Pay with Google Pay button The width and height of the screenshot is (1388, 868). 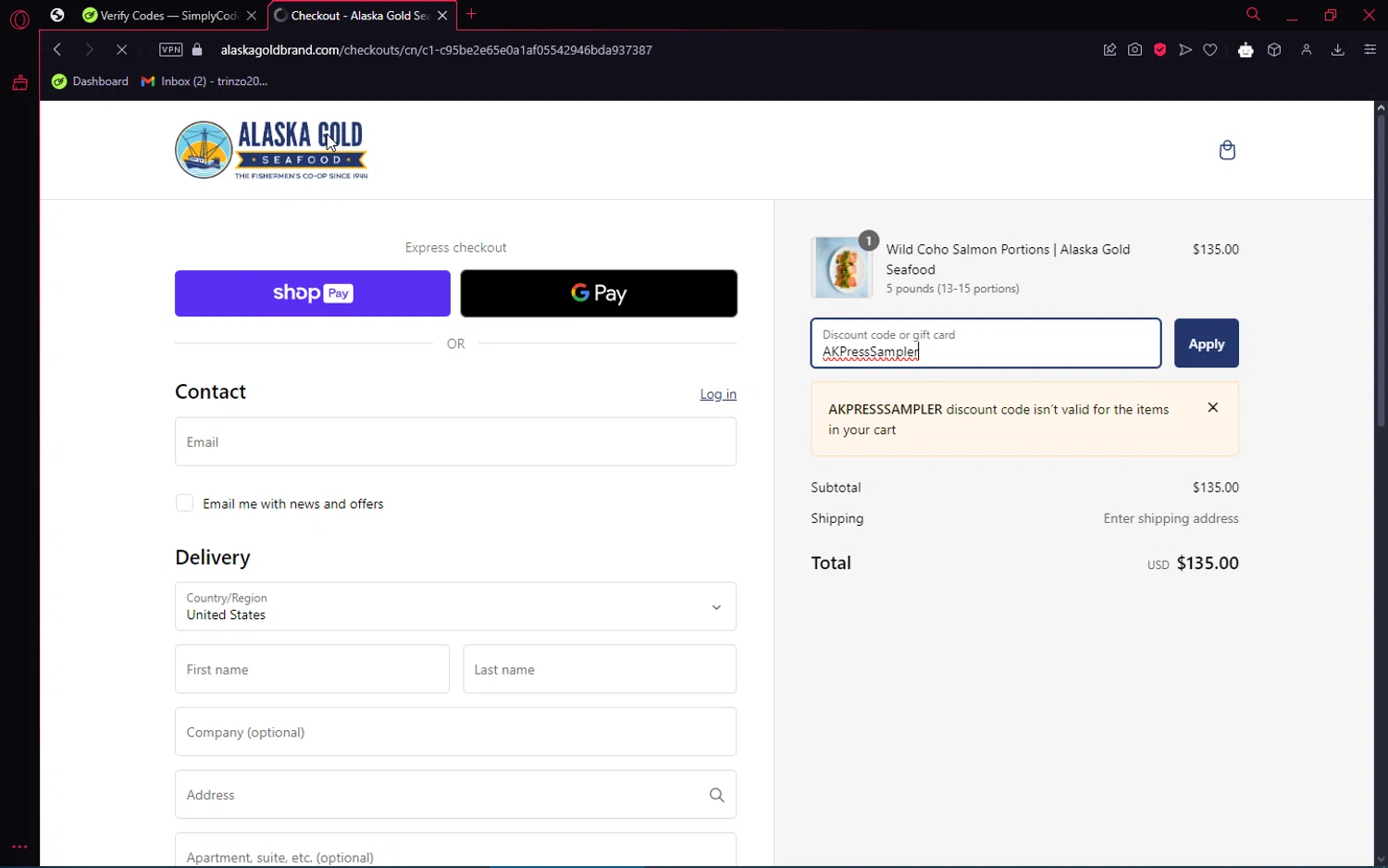[x=599, y=293]
